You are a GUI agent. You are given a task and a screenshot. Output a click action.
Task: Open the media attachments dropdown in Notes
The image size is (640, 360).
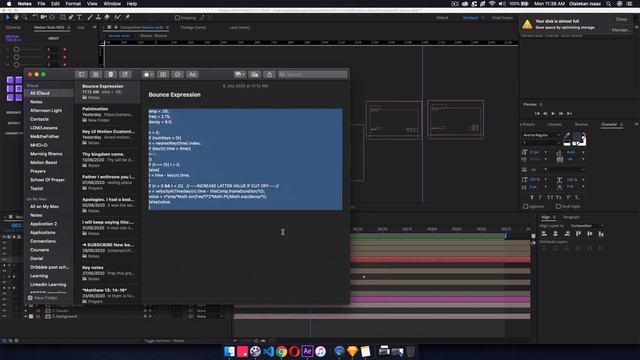click(x=240, y=74)
